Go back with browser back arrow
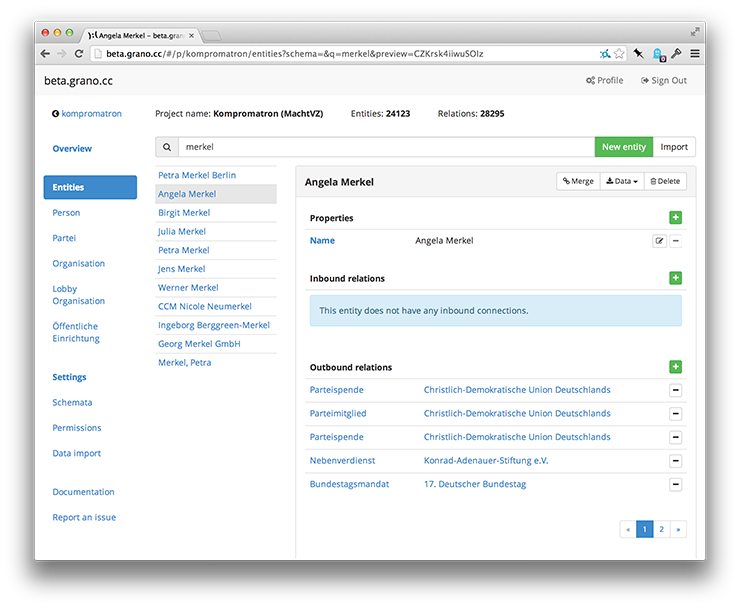Viewport: 740px width, 608px height. tap(45, 53)
